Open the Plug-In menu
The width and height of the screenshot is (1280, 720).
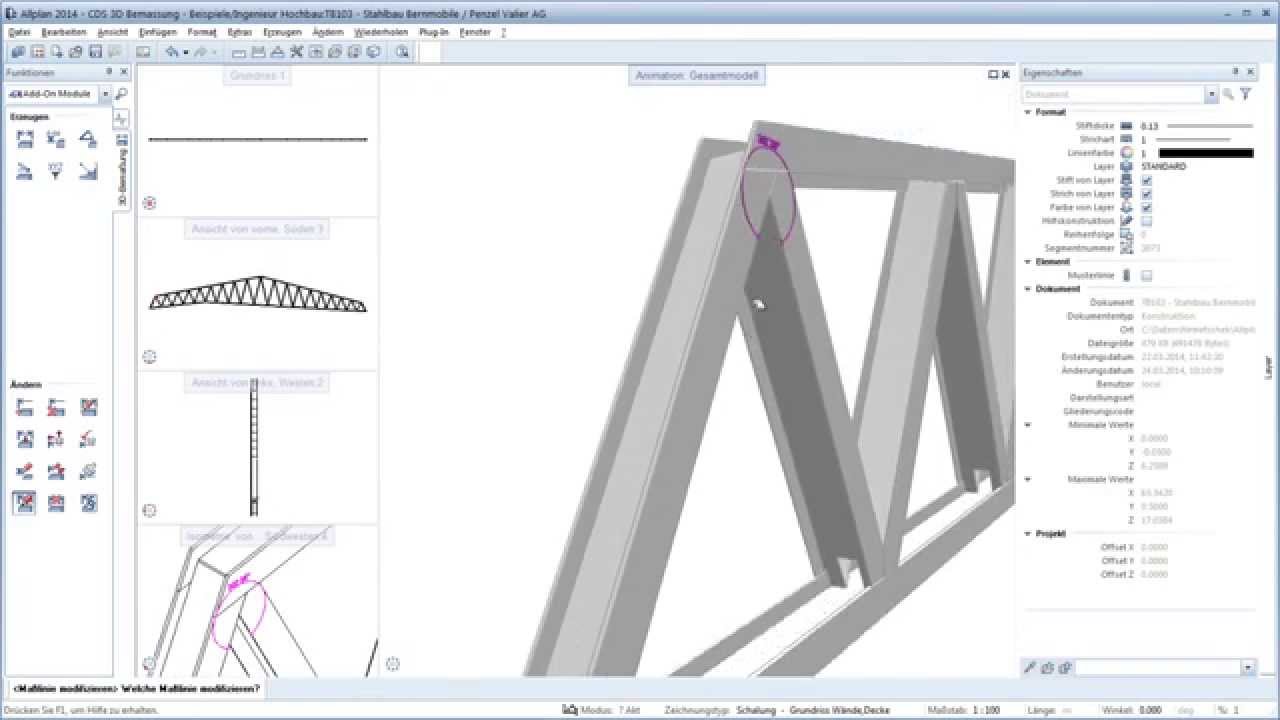[434, 32]
